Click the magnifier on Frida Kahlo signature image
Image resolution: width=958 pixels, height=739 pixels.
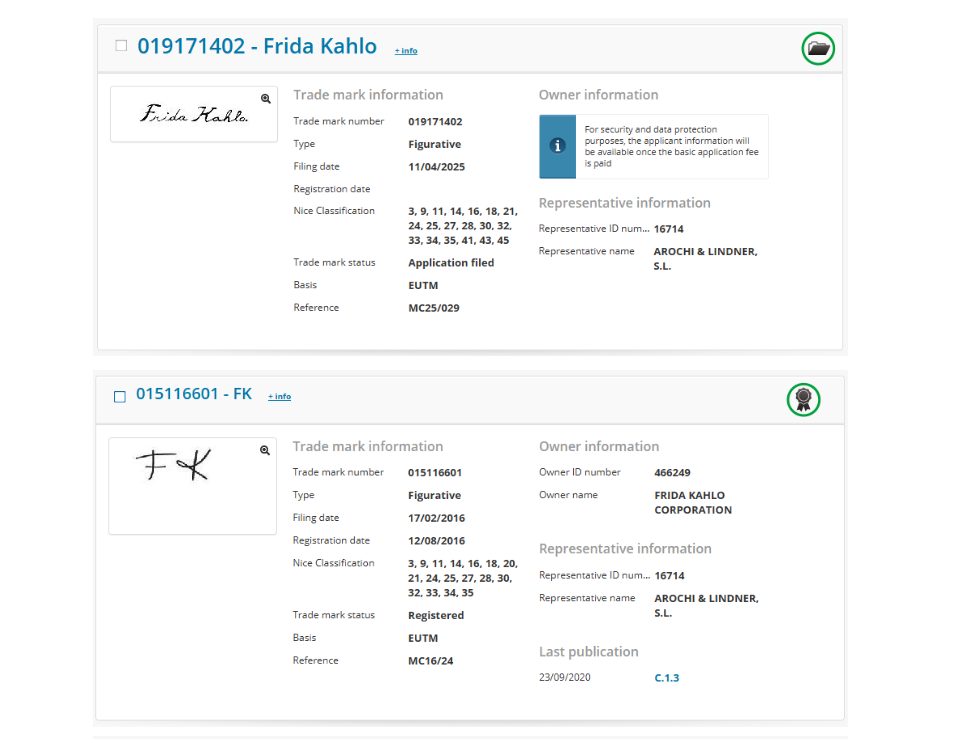tap(266, 99)
